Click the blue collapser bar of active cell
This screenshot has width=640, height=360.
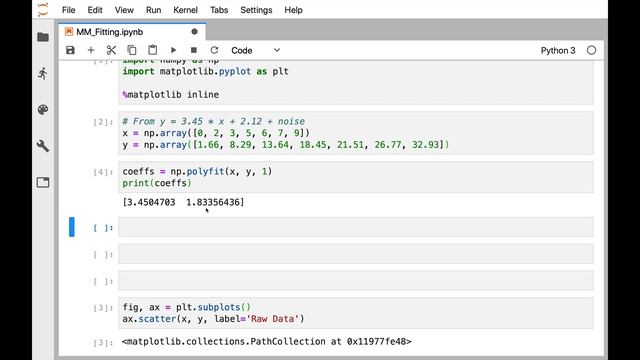click(x=72, y=227)
